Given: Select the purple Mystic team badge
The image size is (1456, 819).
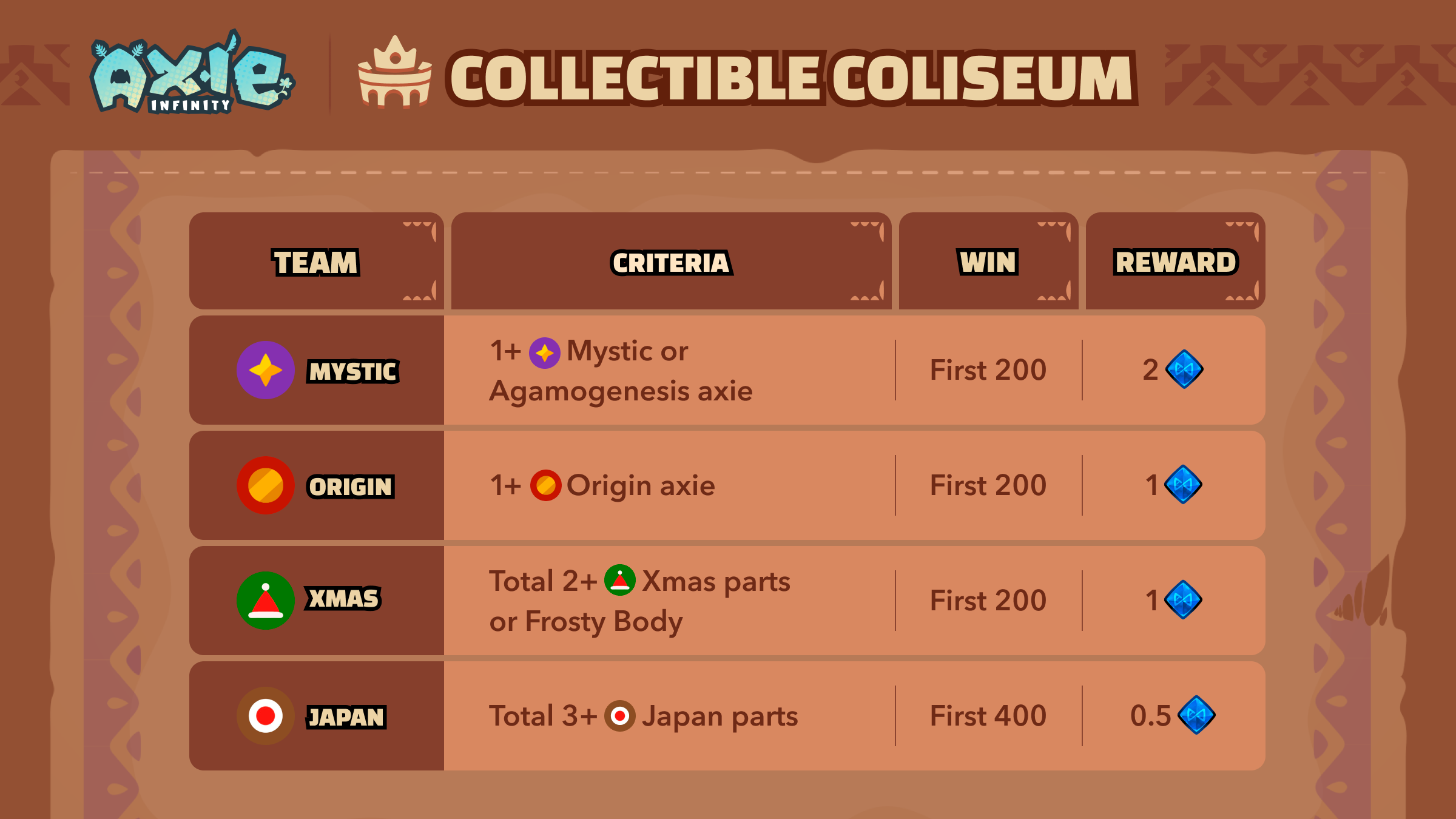Looking at the screenshot, I should tap(266, 370).
